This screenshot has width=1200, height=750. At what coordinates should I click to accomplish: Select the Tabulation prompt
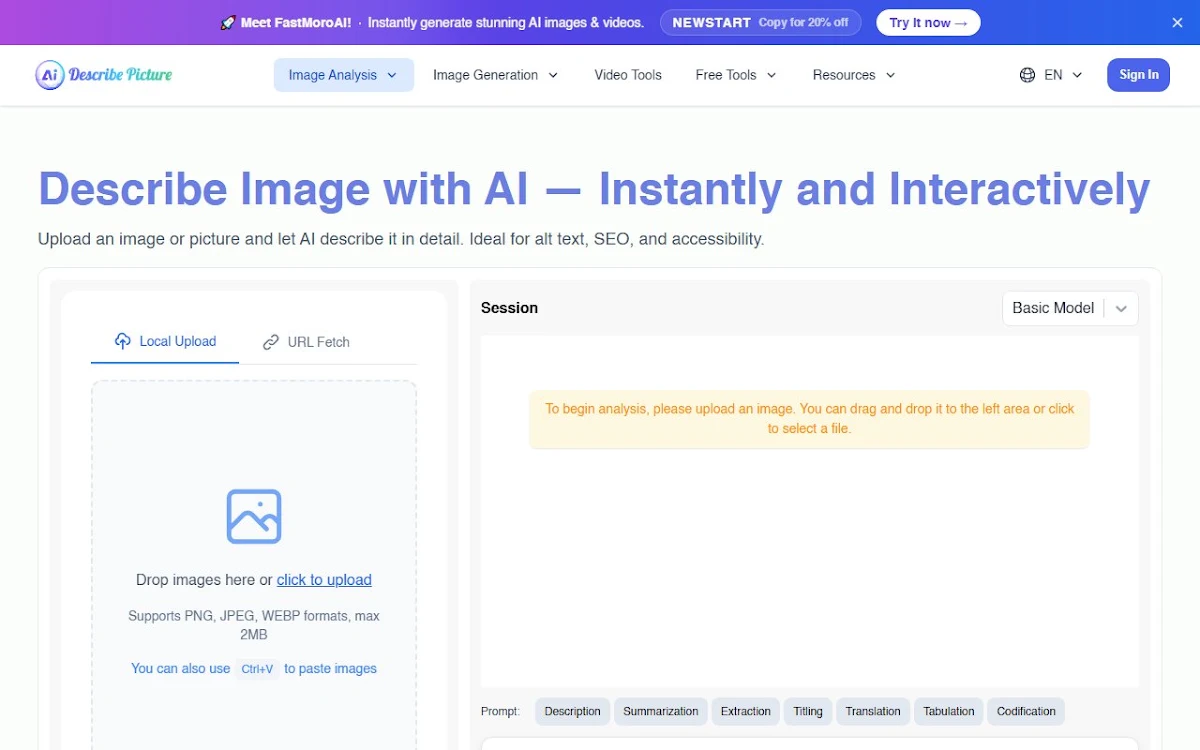point(949,712)
